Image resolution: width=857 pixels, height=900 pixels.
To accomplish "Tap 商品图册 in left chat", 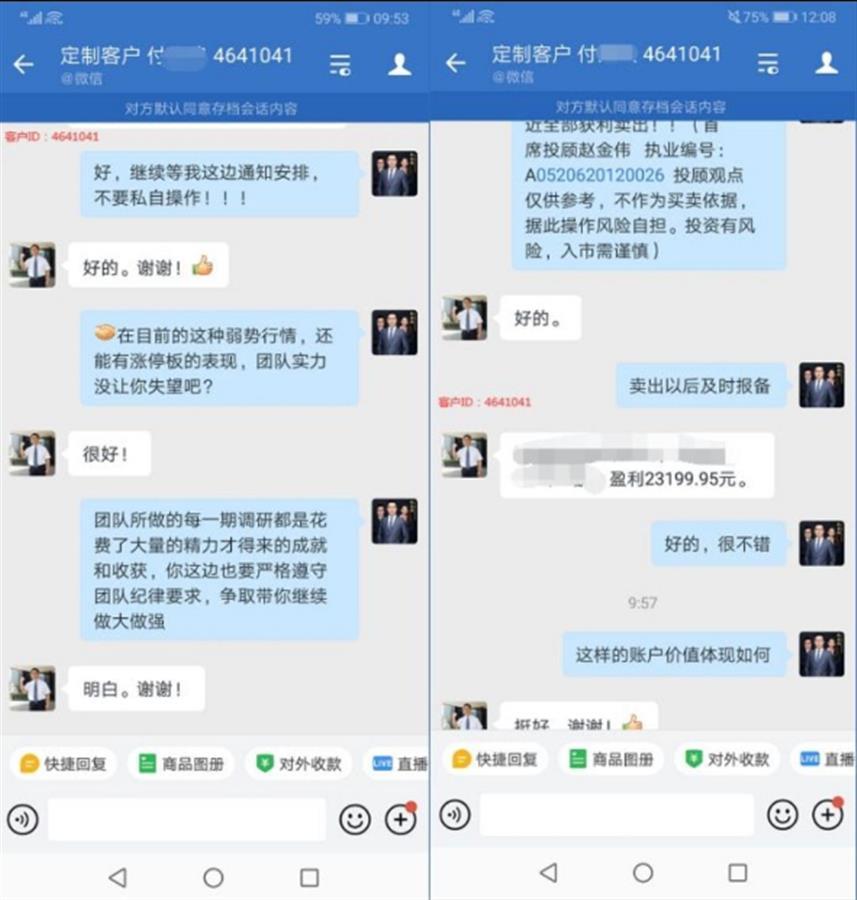I will (181, 764).
